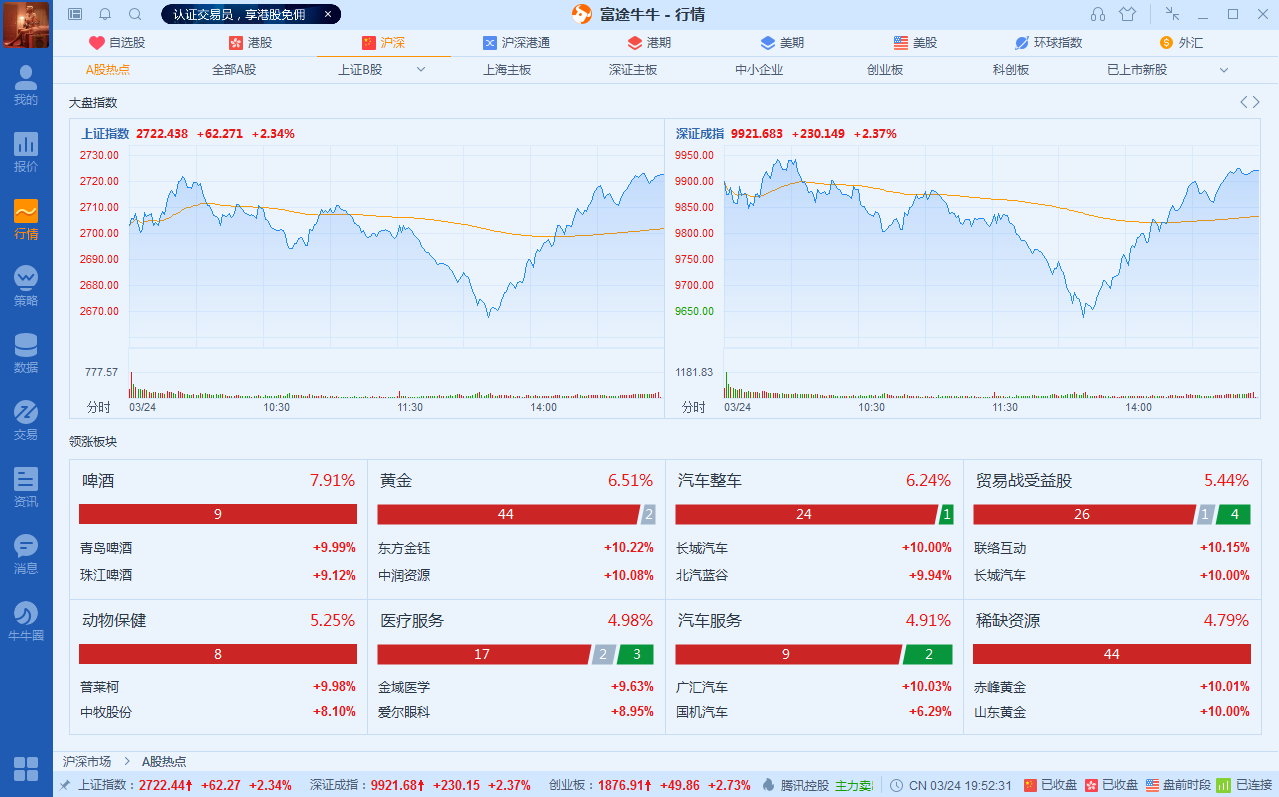Open the 资讯 news sidebar icon
The width and height of the screenshot is (1279, 797).
[26, 487]
